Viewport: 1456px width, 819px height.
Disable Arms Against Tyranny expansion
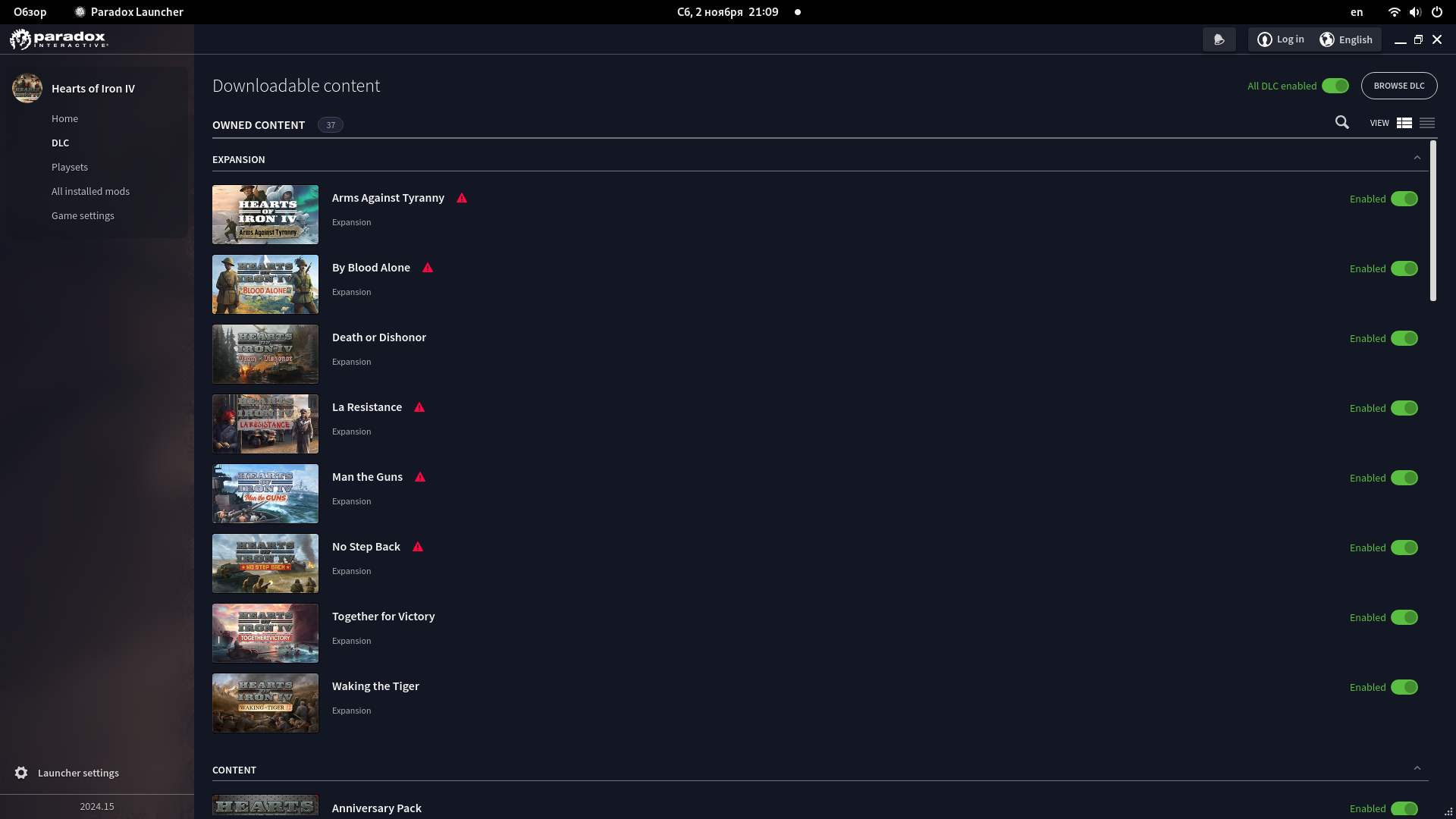coord(1404,199)
